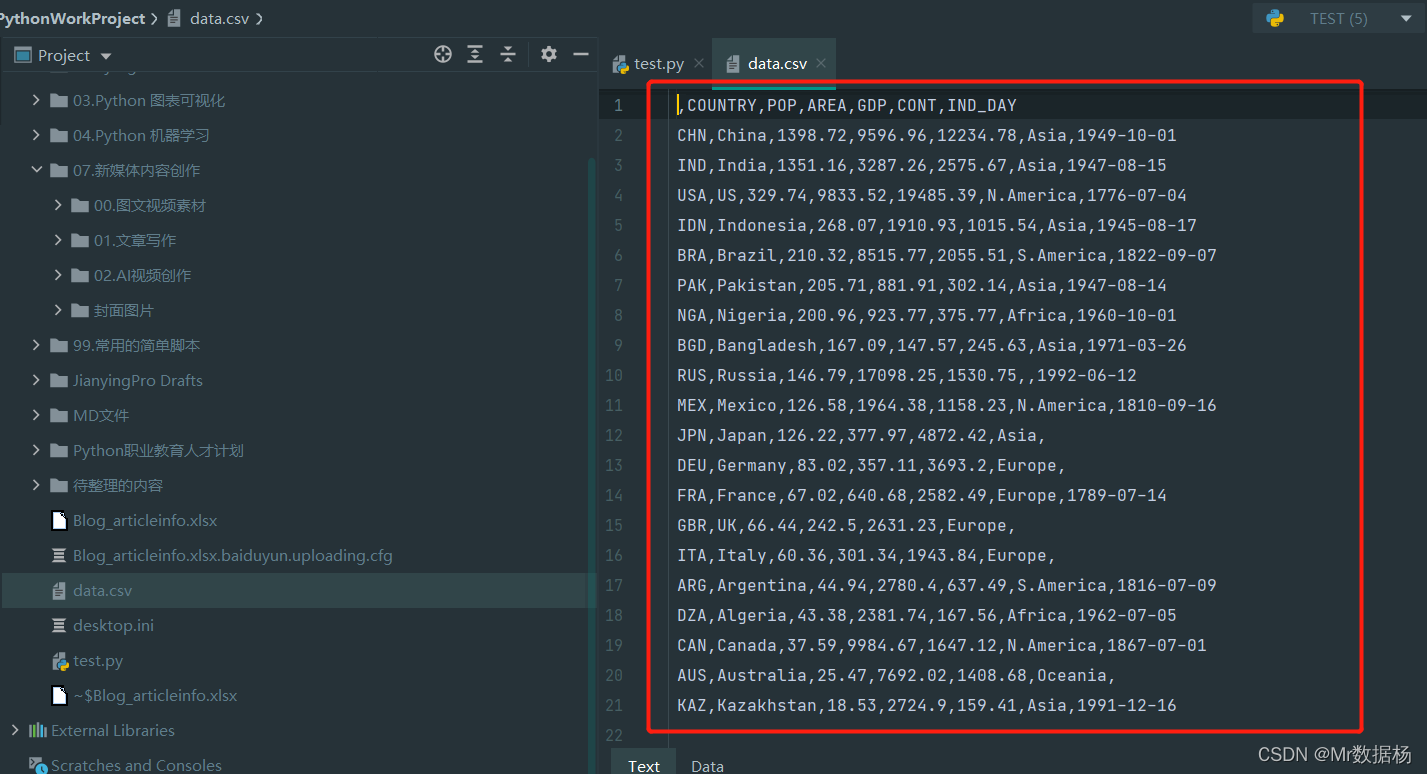Click the Collapse All icon in Project panel

coord(508,54)
